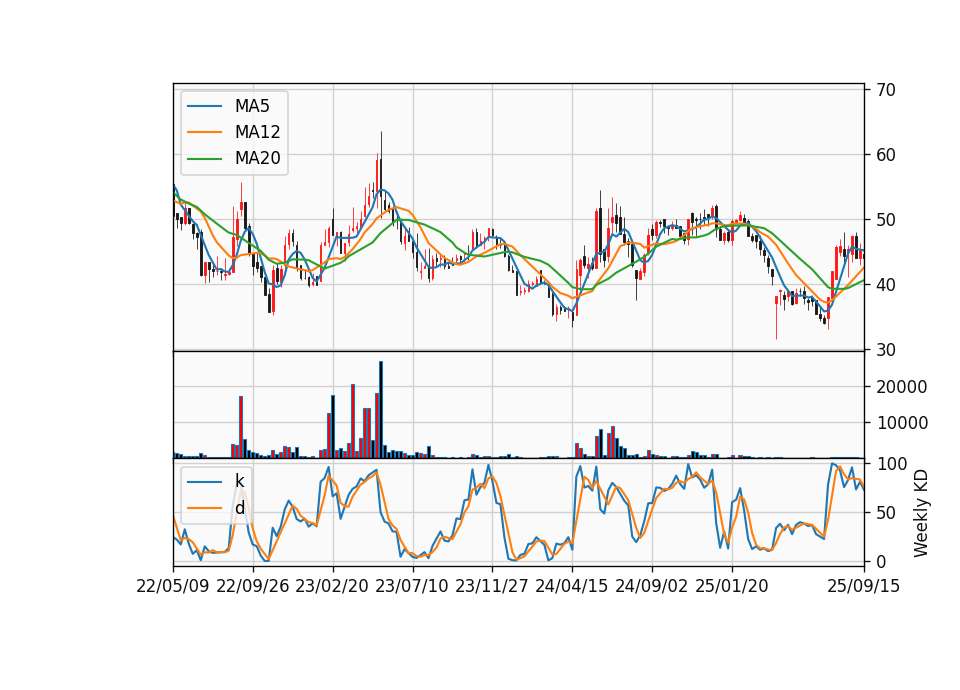Click the orange MA12 legend line sample

[x=204, y=132]
